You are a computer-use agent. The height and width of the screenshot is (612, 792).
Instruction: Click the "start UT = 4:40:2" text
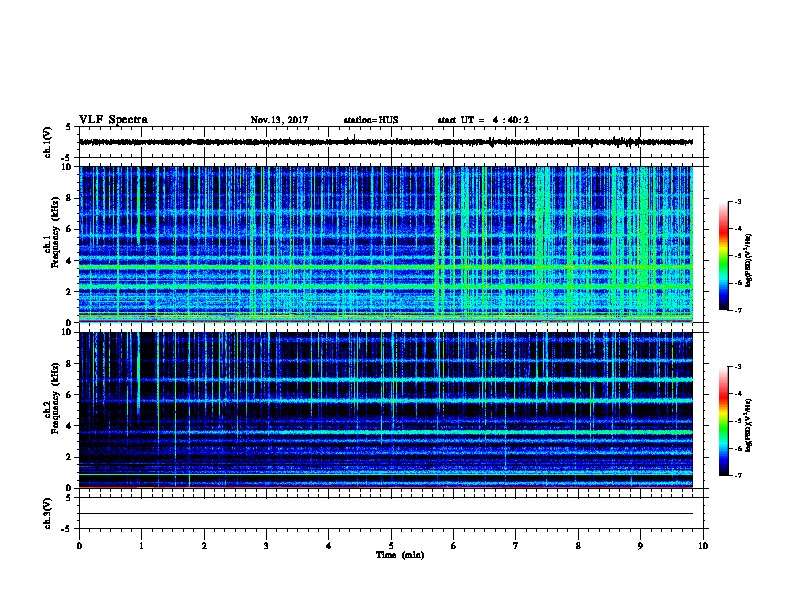coord(483,120)
